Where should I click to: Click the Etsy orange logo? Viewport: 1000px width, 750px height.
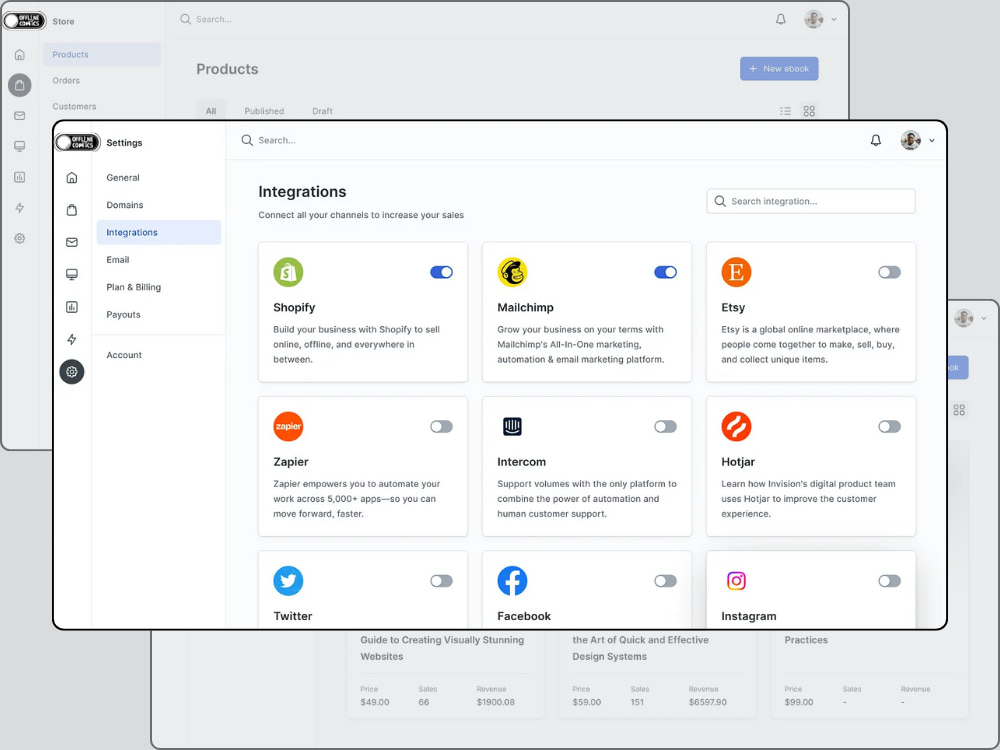(736, 272)
